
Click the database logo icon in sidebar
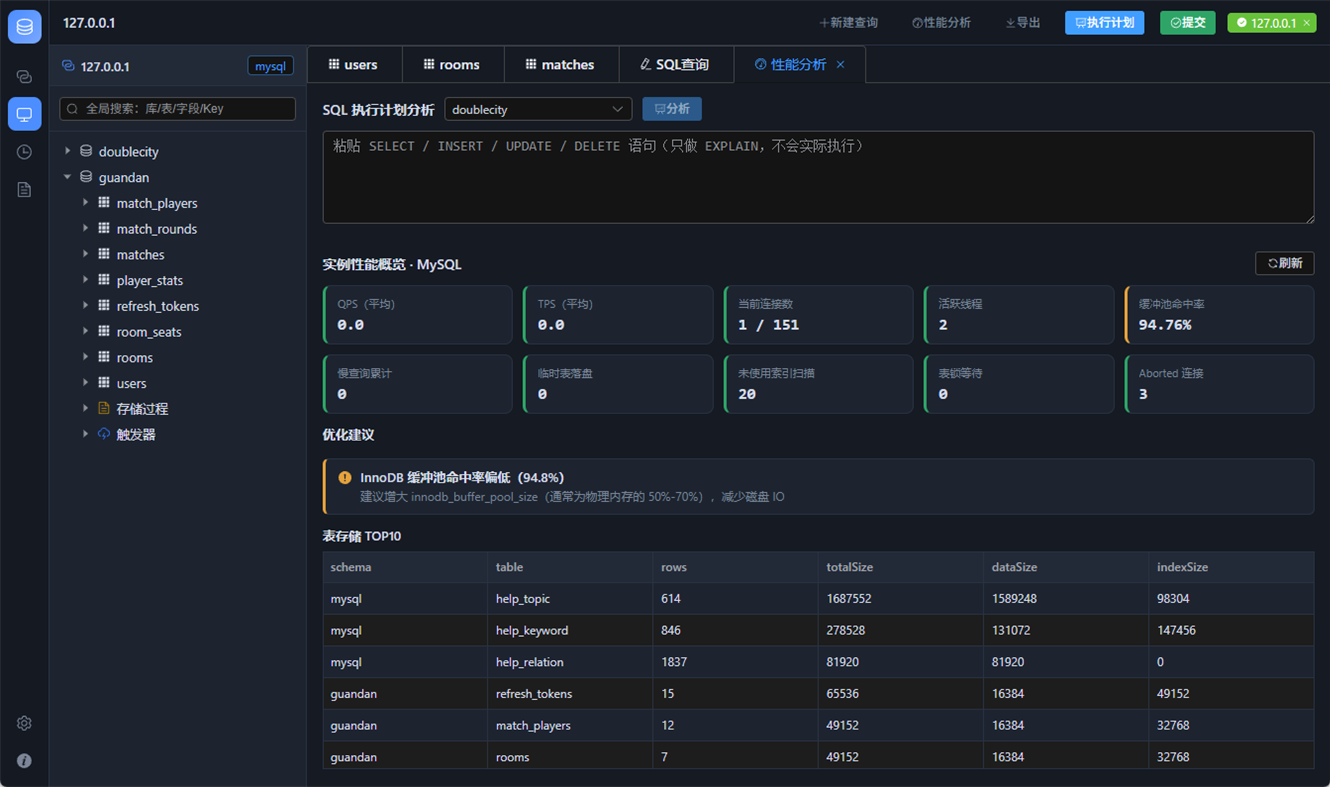(24, 27)
